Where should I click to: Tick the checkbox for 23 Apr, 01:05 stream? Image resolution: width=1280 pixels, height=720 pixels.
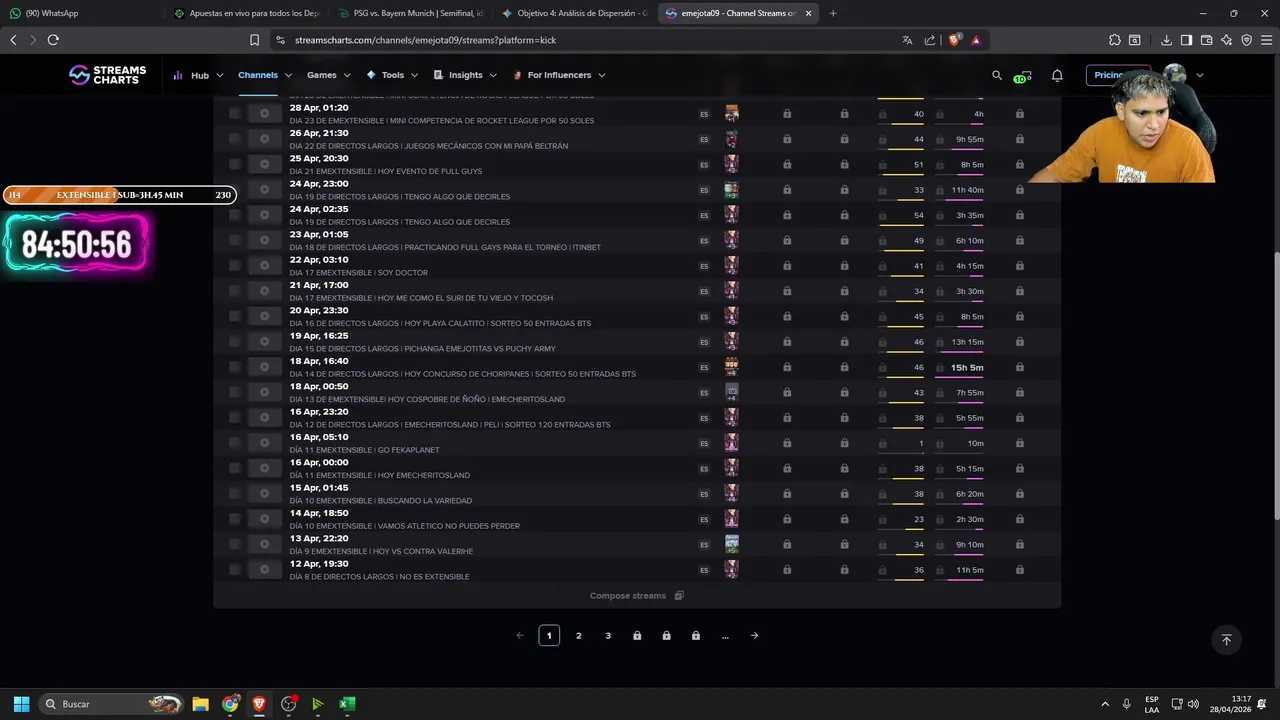pyautogui.click(x=235, y=240)
